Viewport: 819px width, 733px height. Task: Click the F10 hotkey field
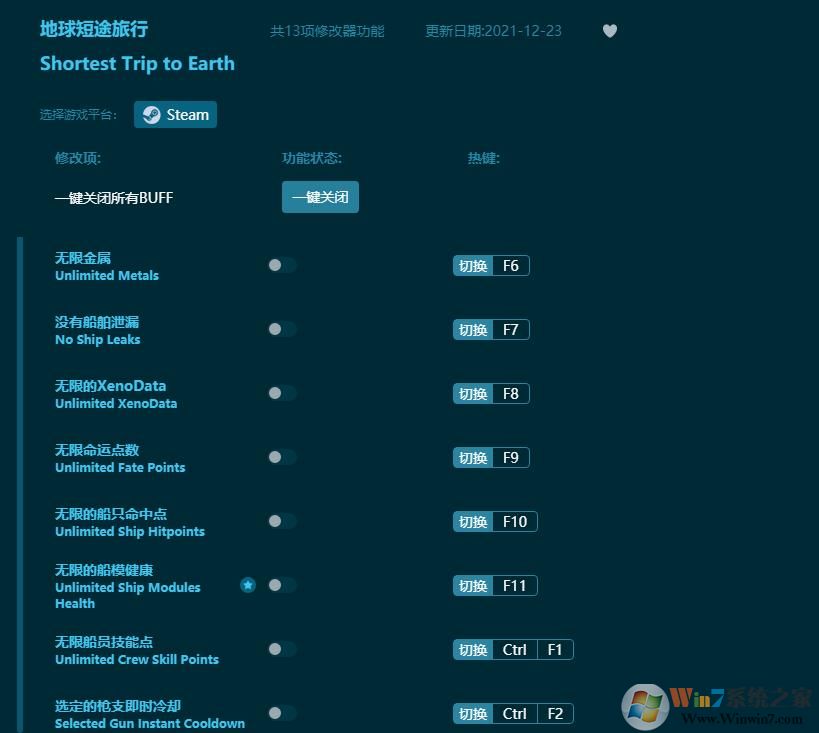click(515, 522)
